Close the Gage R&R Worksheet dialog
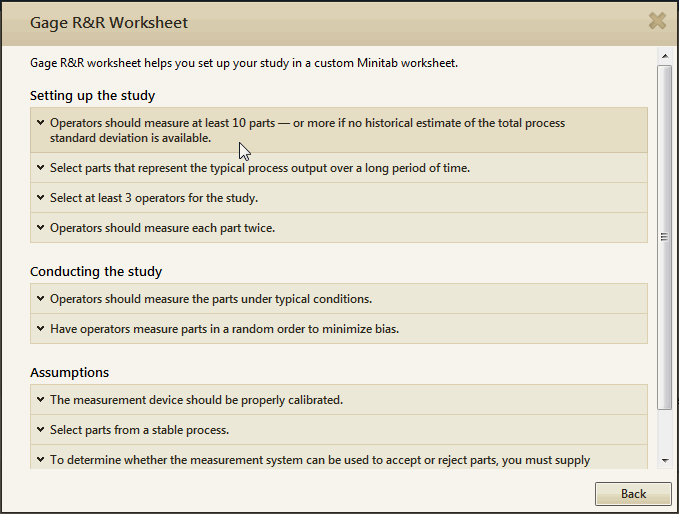This screenshot has height=514, width=679. (657, 21)
